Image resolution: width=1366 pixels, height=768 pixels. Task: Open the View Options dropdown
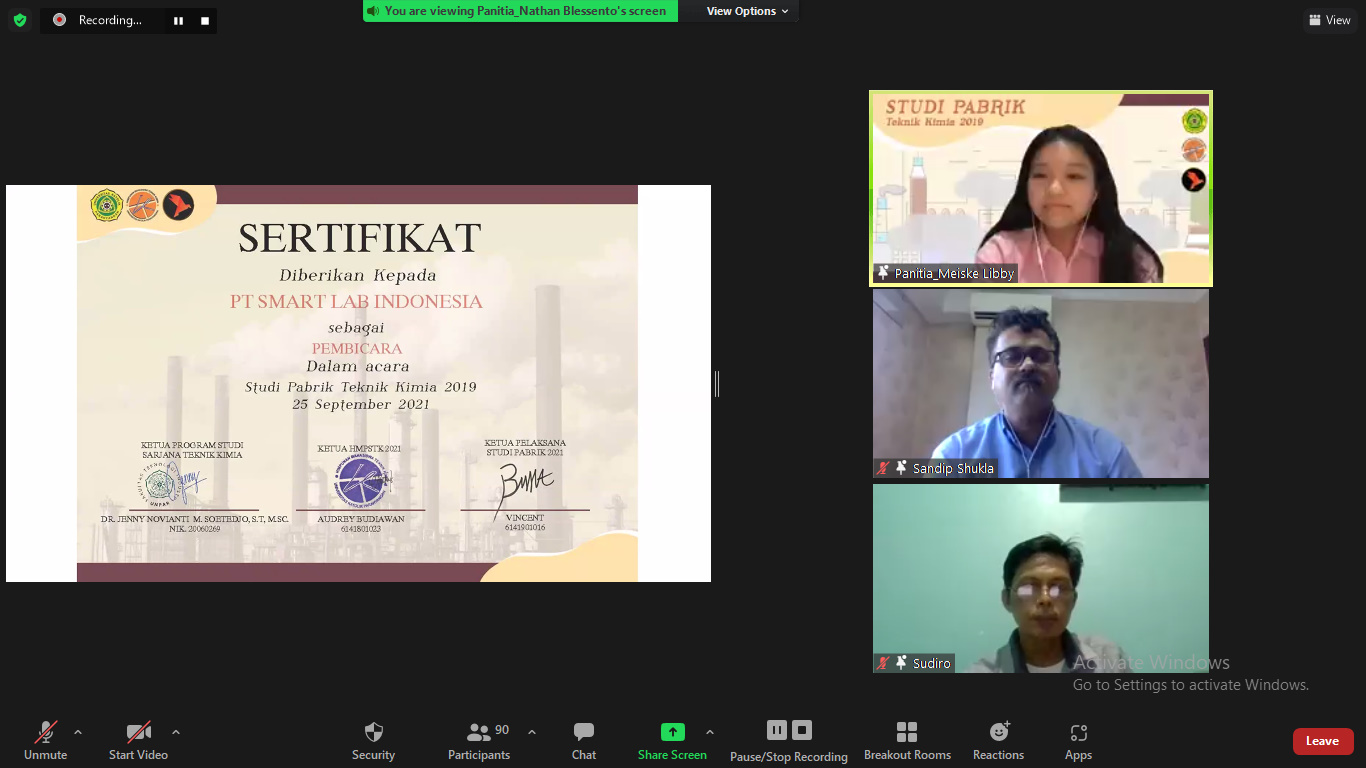747,11
